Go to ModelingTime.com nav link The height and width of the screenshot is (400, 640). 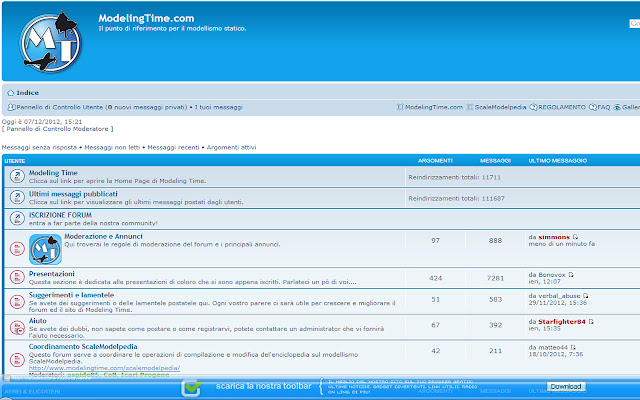coord(434,107)
